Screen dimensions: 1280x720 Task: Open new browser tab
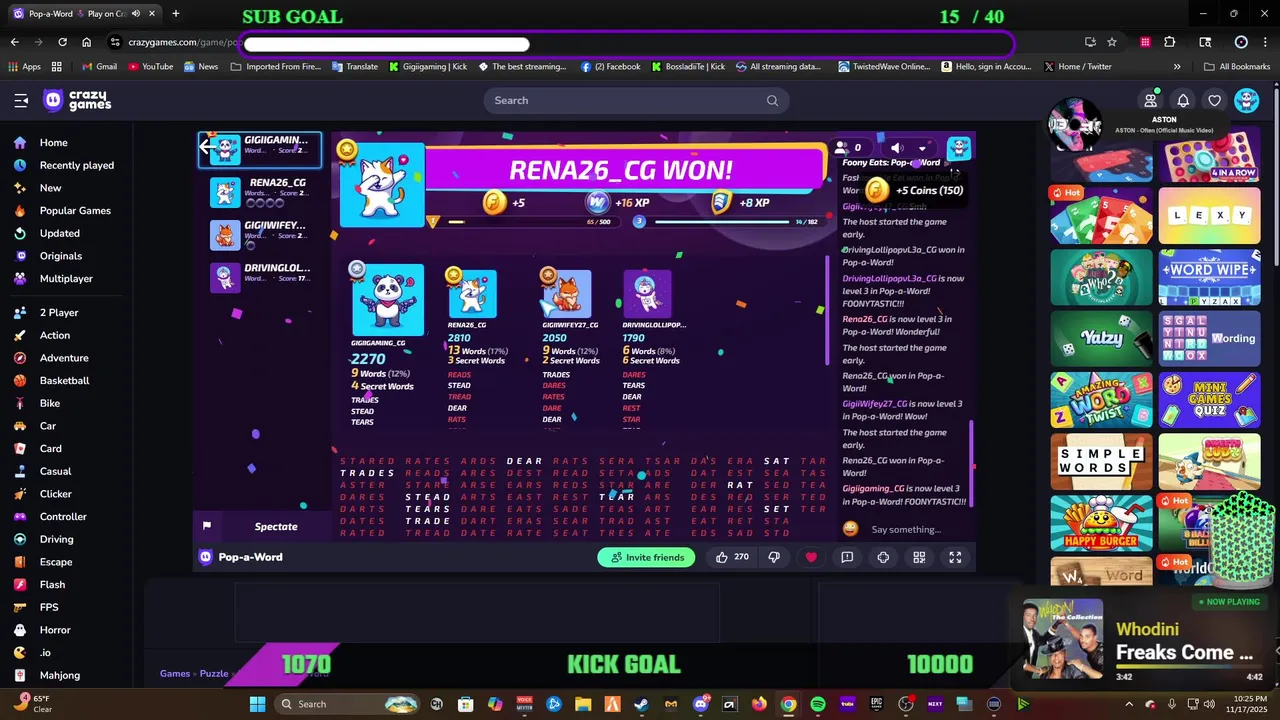click(x=176, y=14)
